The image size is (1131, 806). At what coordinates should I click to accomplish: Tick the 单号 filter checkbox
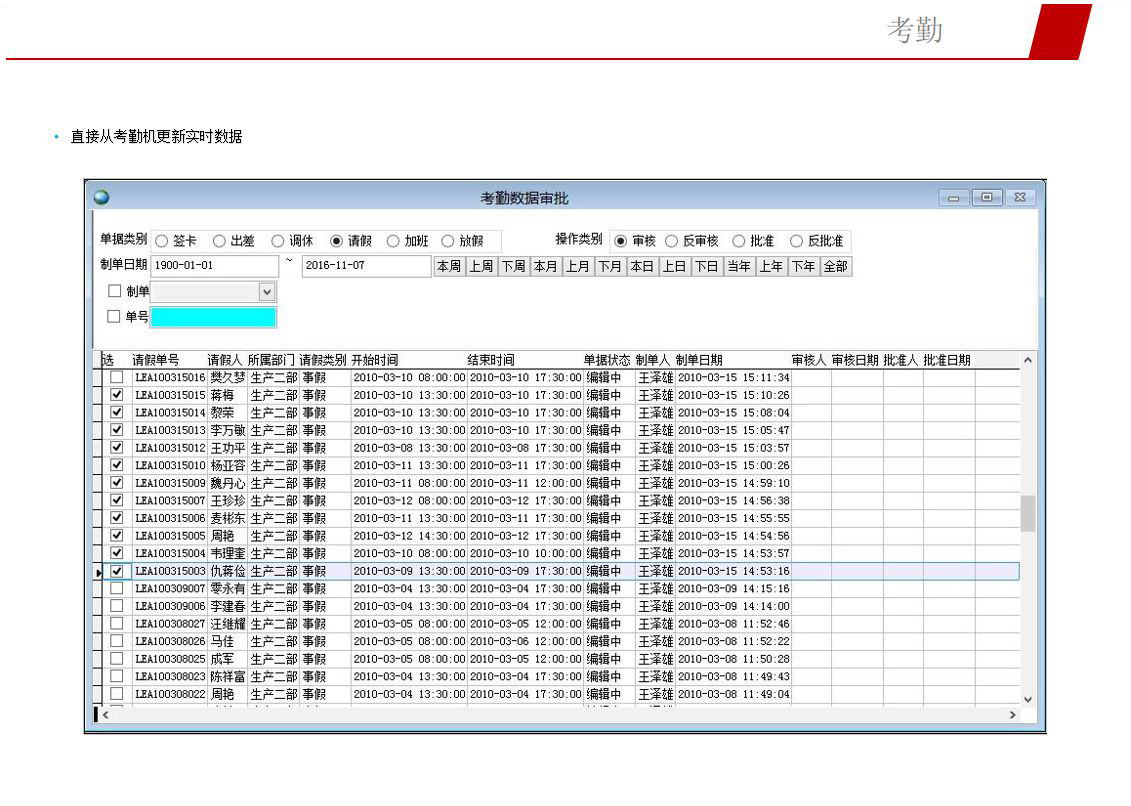tap(114, 317)
